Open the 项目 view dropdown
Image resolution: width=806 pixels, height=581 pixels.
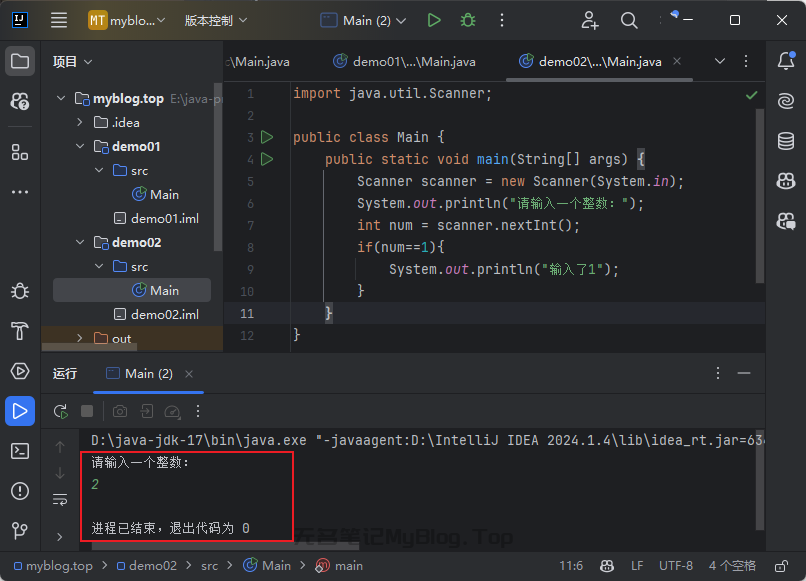(72, 62)
